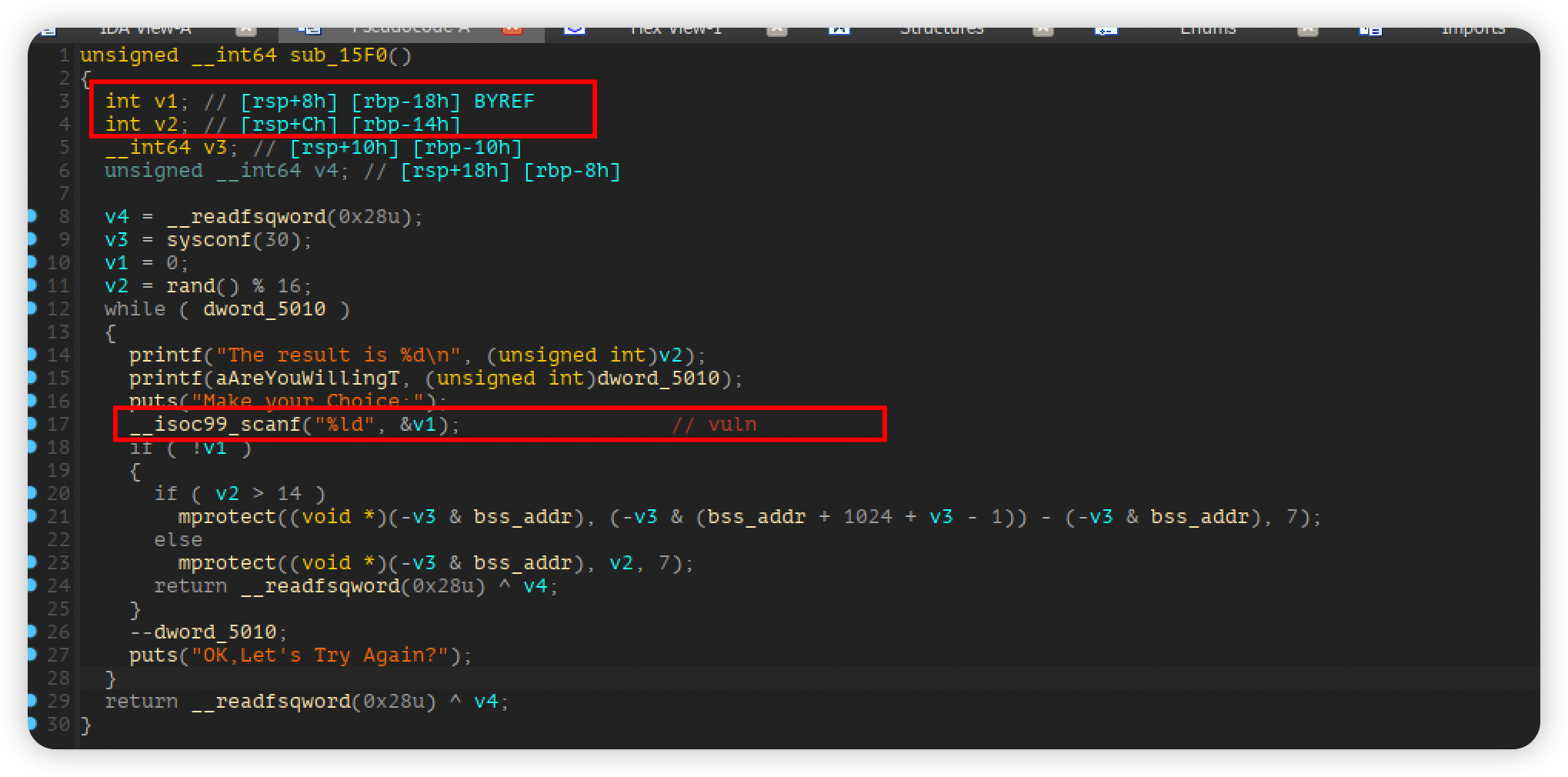
Task: Select the "%ld" format string
Action: click(x=345, y=425)
